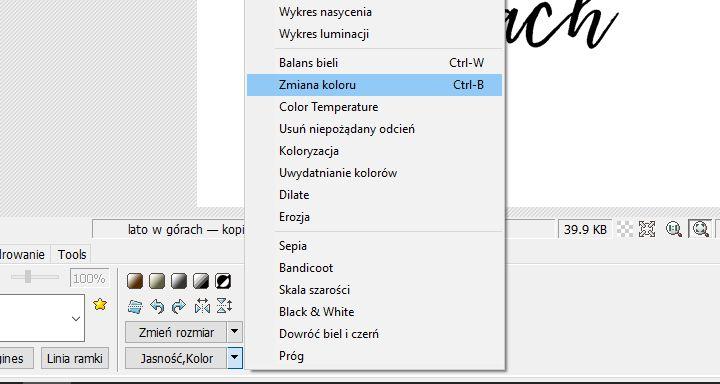This screenshot has width=720, height=384.
Task: Click the 100% percentage field
Action: 90,278
